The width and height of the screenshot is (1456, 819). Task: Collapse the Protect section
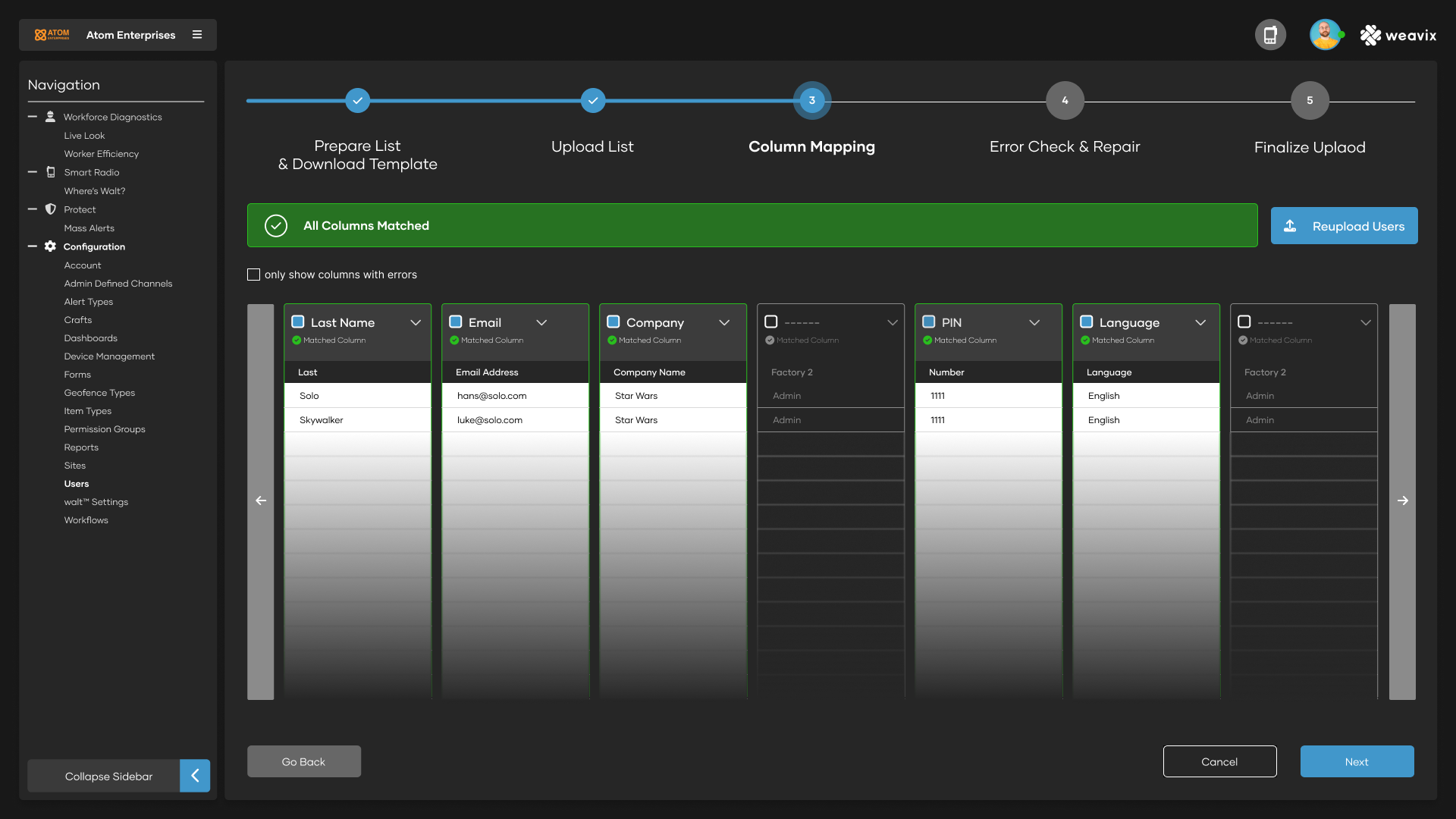coord(33,209)
